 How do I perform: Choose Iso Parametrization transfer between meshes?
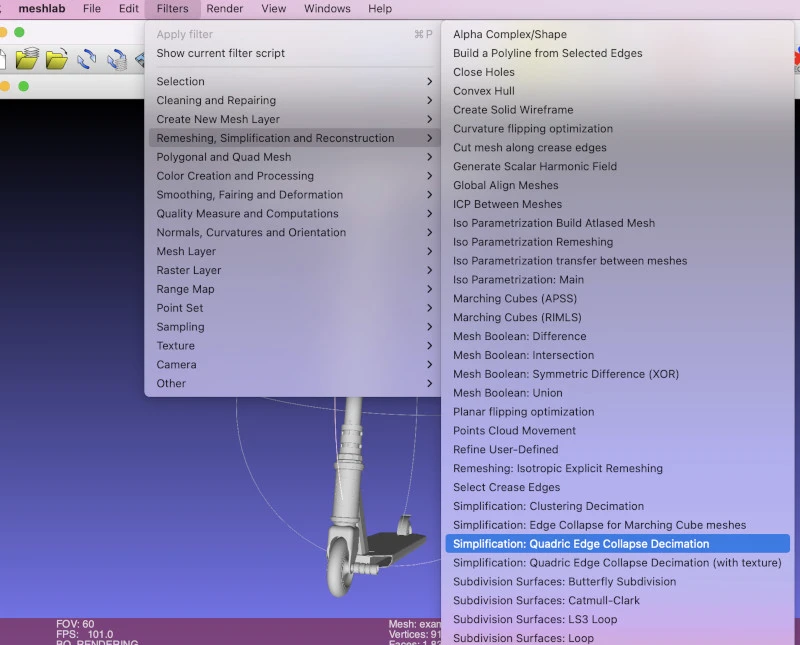617,261
